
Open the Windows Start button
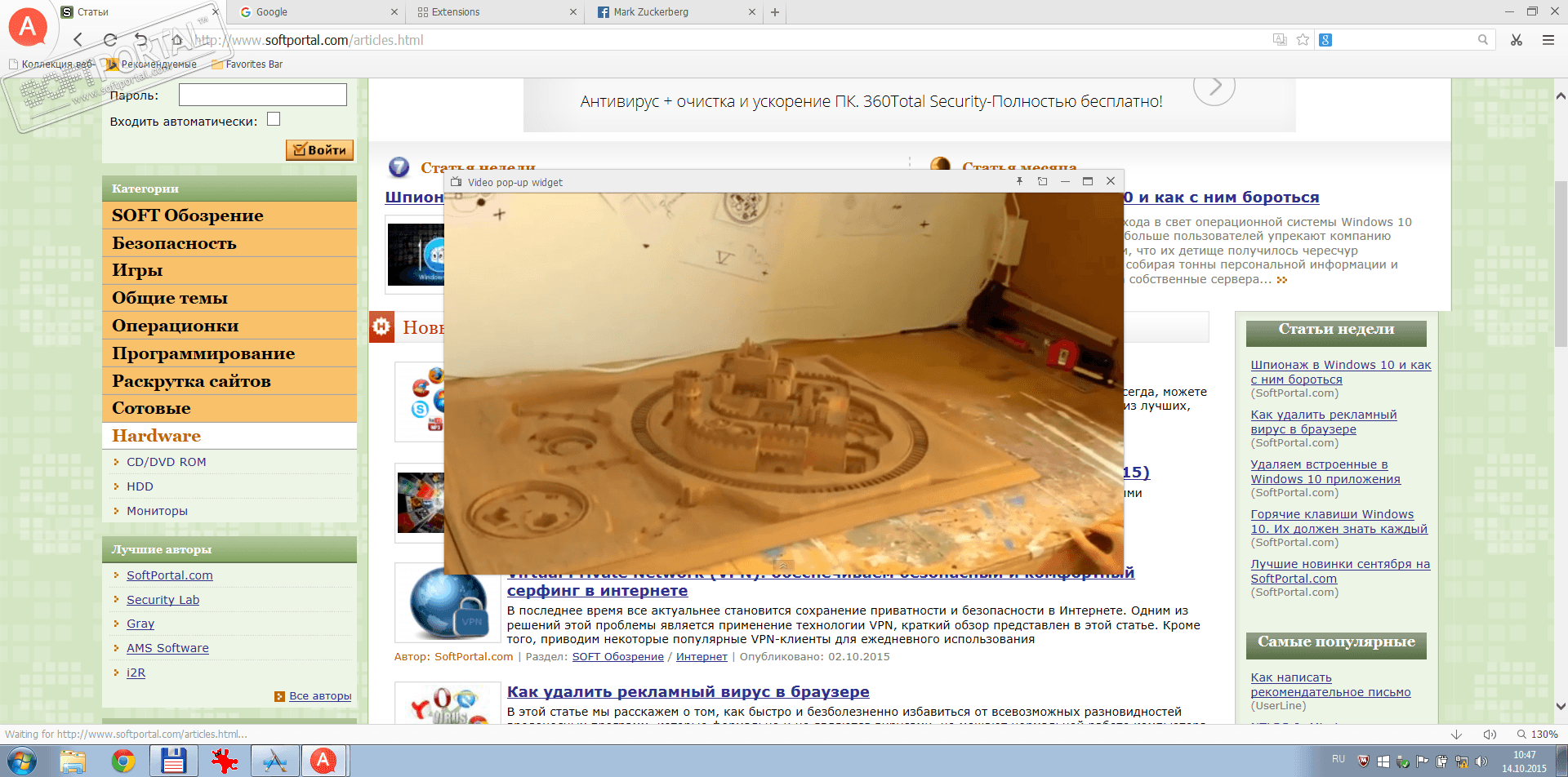pyautogui.click(x=21, y=761)
